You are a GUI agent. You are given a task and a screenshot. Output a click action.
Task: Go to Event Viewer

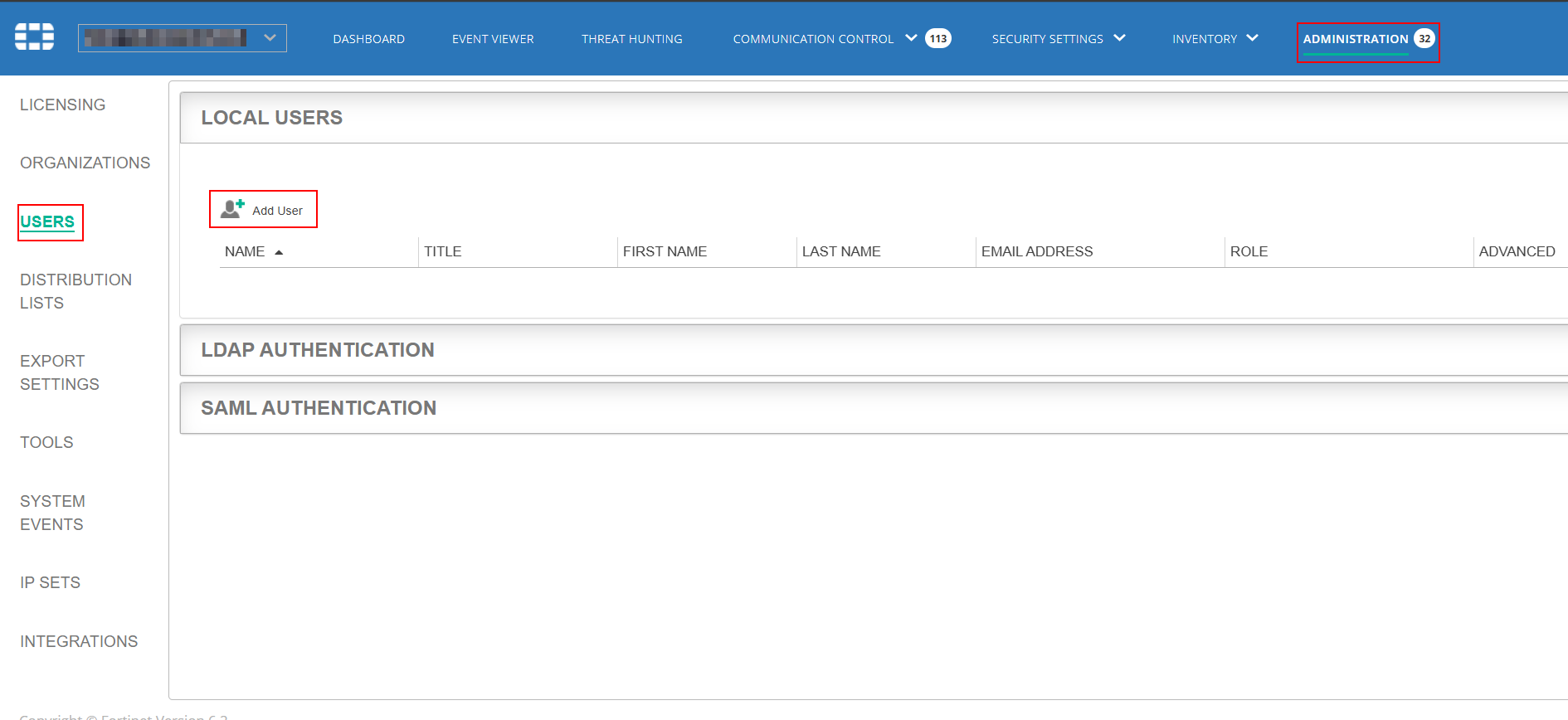point(493,39)
